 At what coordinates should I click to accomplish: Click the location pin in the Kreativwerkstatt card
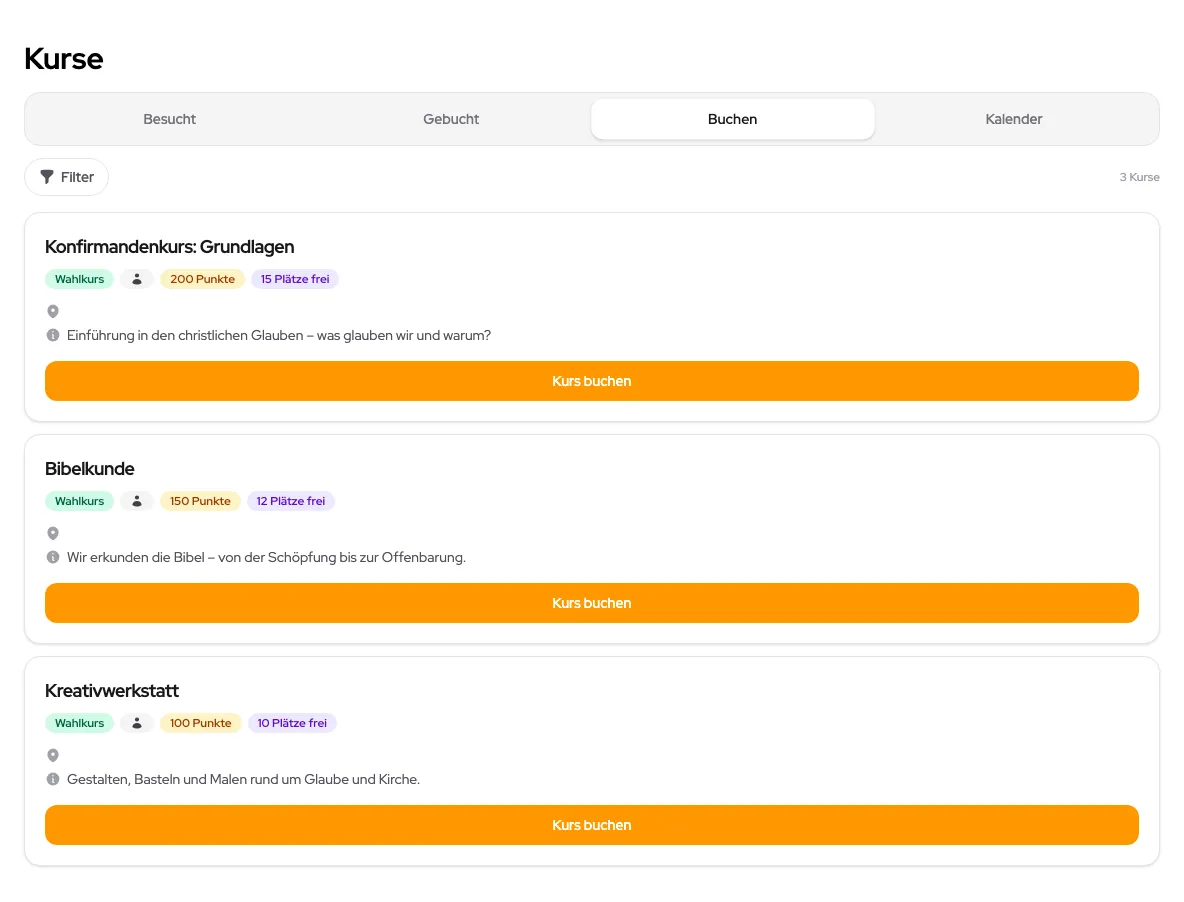pos(53,755)
